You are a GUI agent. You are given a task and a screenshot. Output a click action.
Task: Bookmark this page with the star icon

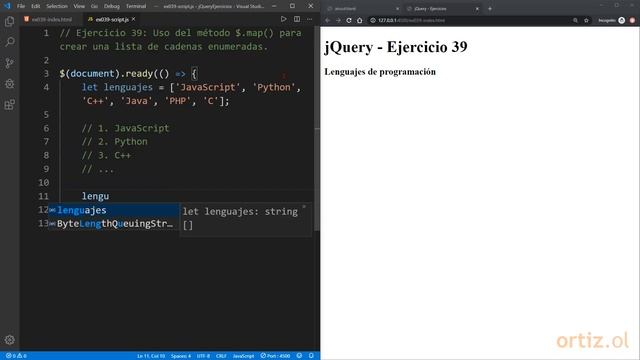(x=587, y=20)
